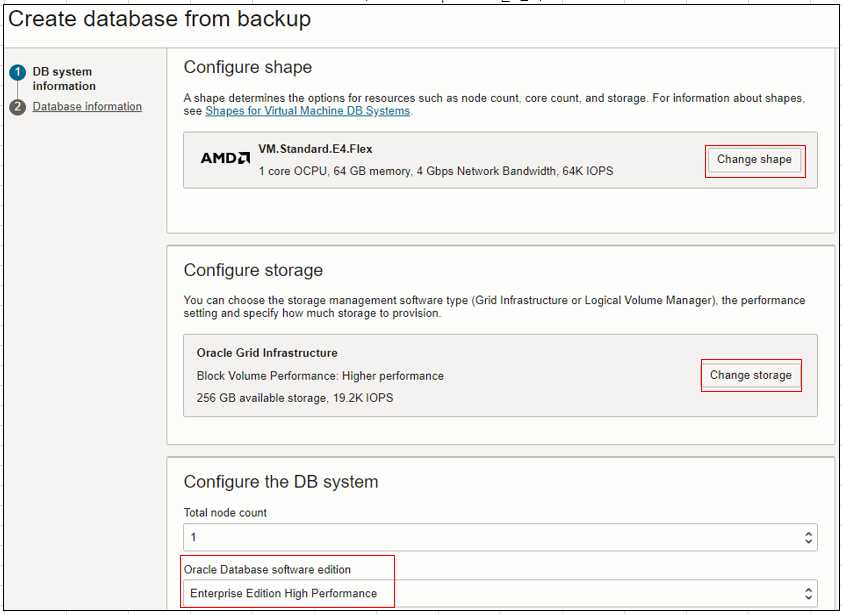The image size is (842, 614).
Task: Go to Database information step
Action: [x=87, y=106]
